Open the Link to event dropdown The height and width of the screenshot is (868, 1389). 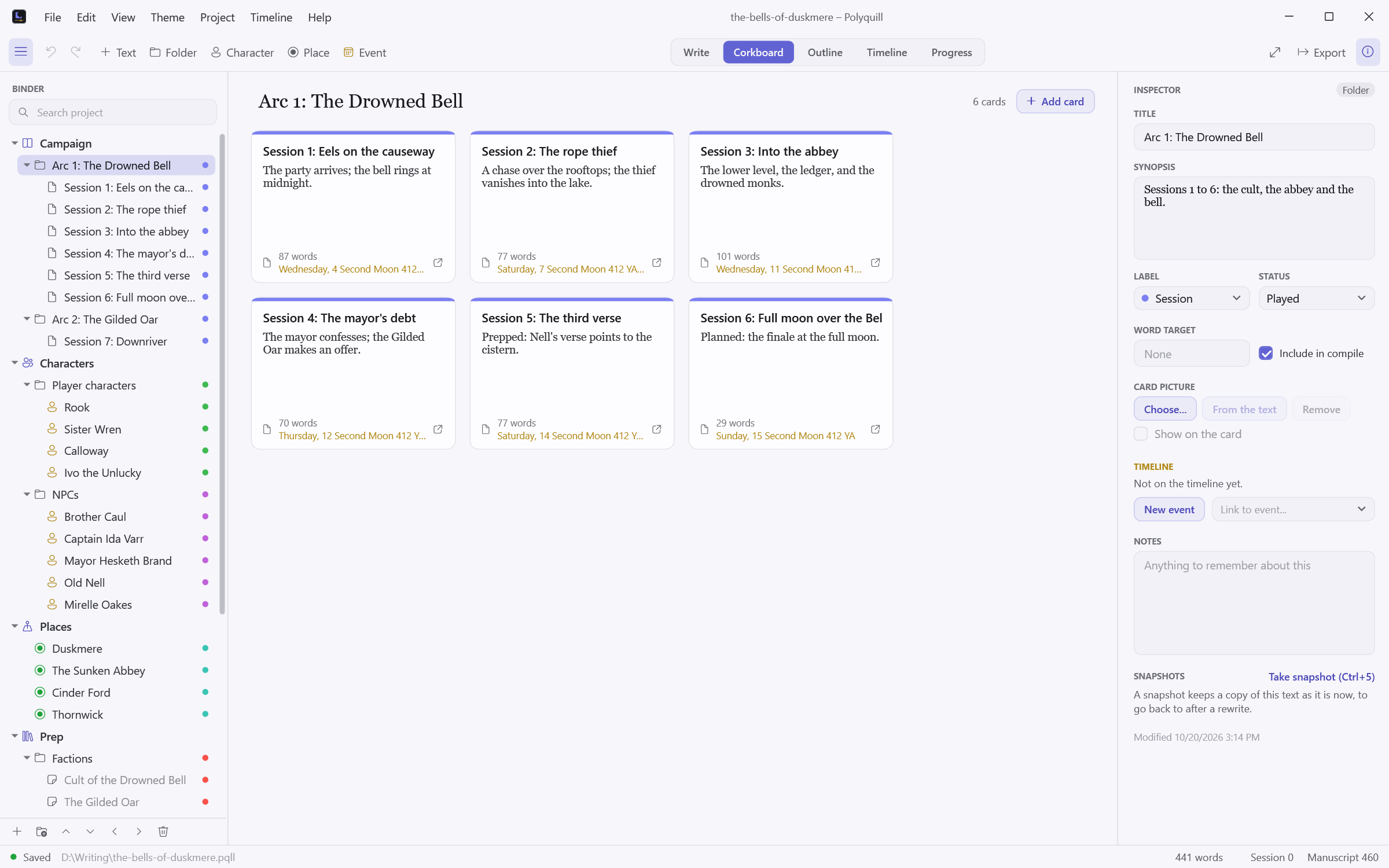(1293, 509)
